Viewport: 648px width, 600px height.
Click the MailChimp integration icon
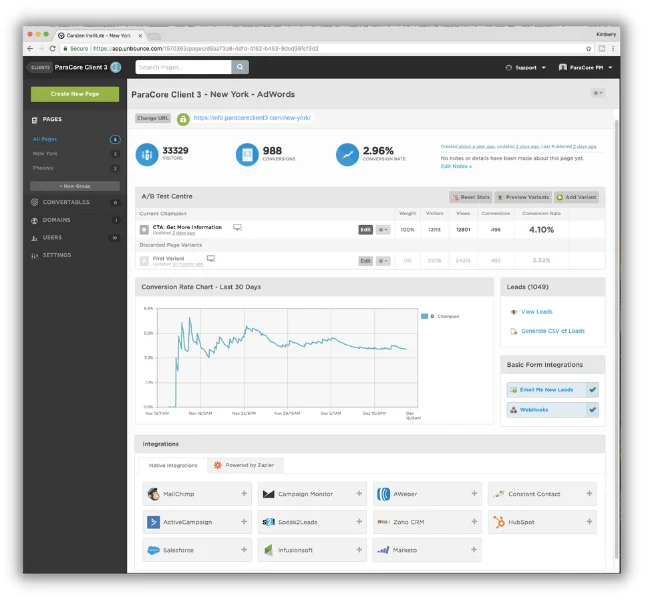pyautogui.click(x=153, y=494)
